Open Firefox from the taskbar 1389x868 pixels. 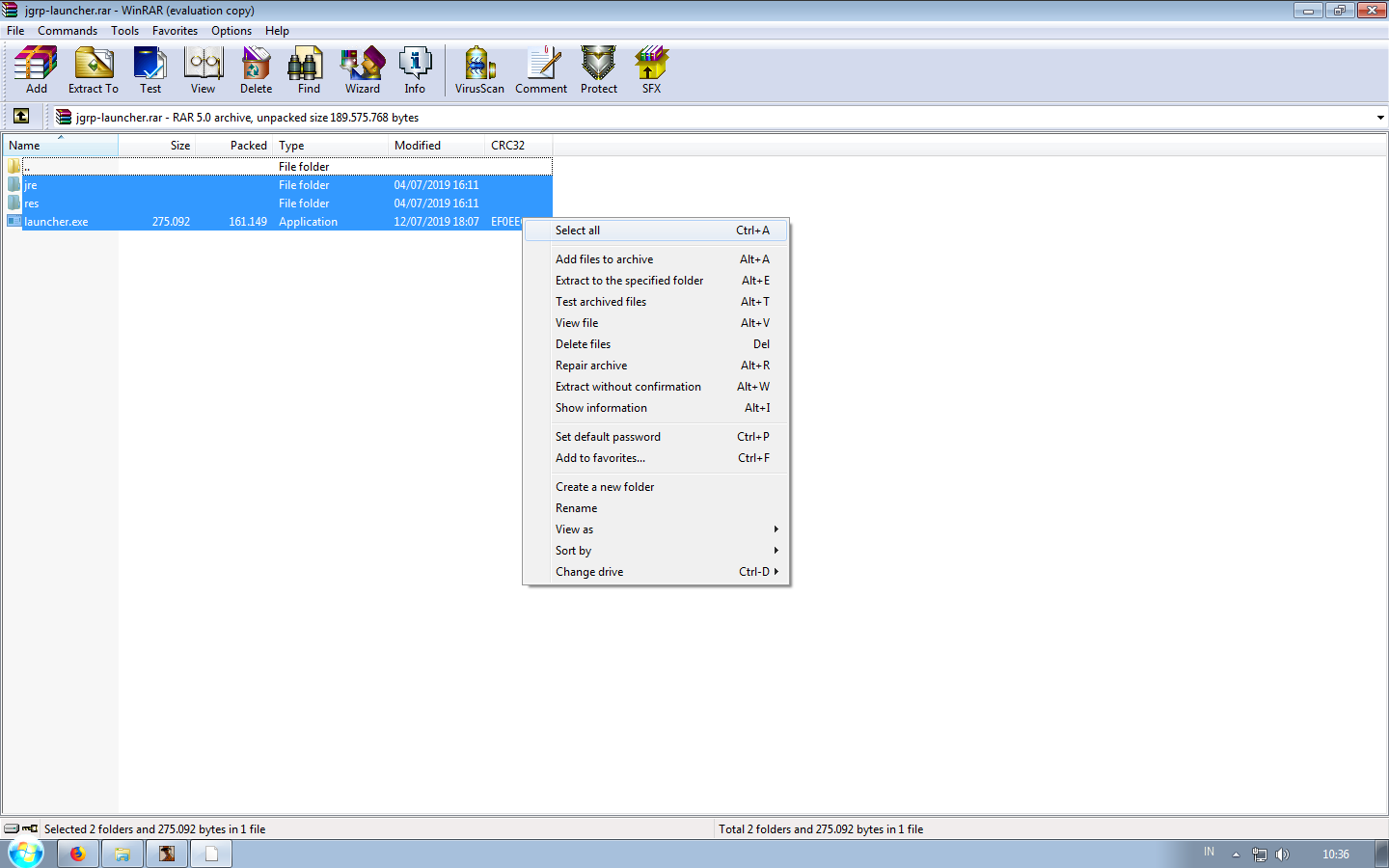77,854
